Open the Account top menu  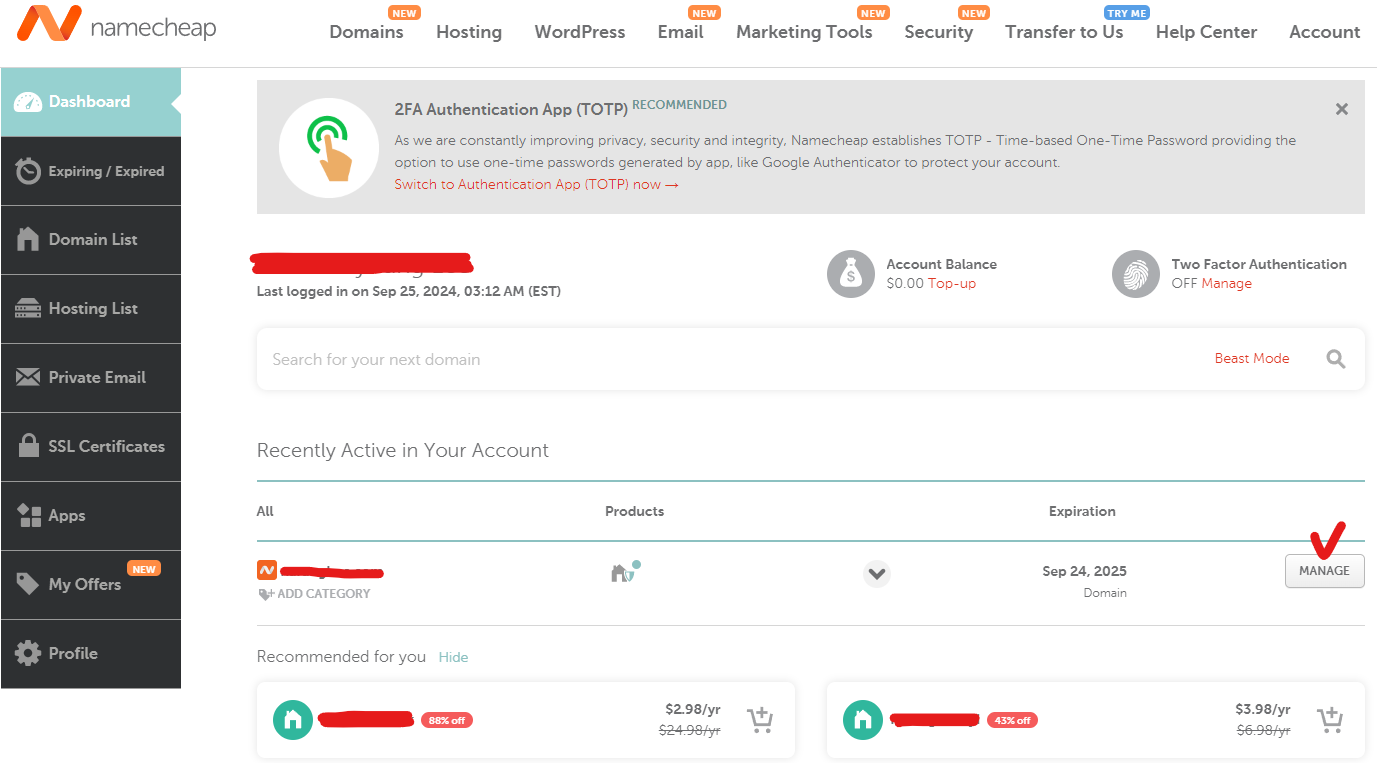1325,32
